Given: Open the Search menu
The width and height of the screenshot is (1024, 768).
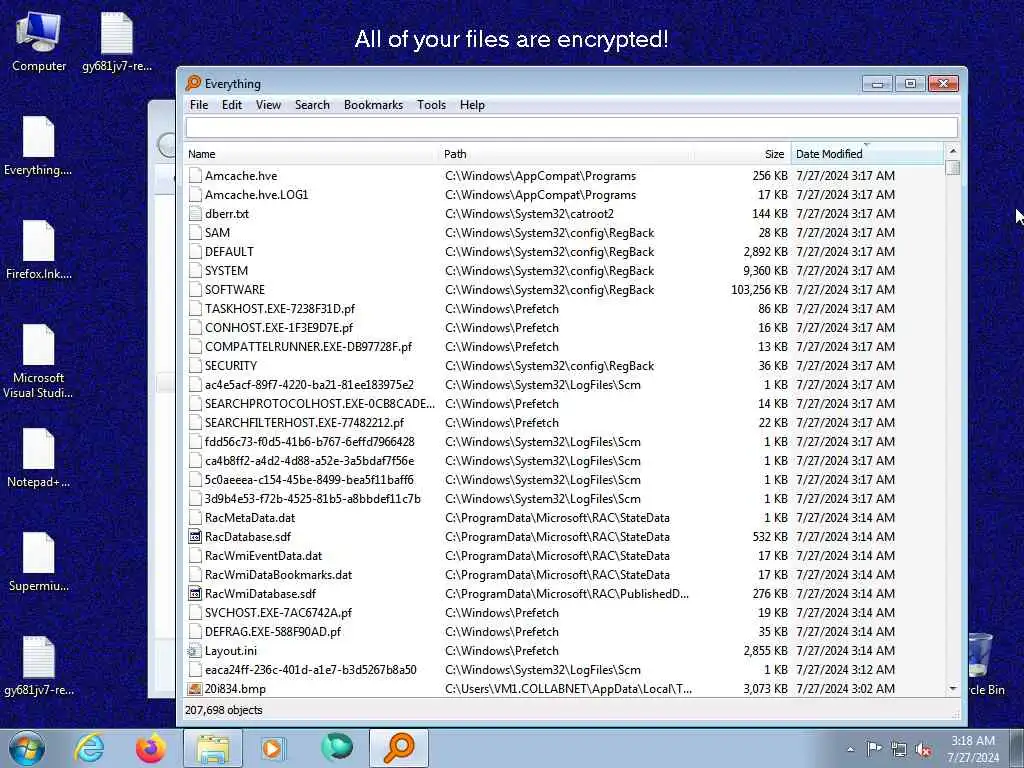Looking at the screenshot, I should pos(312,105).
